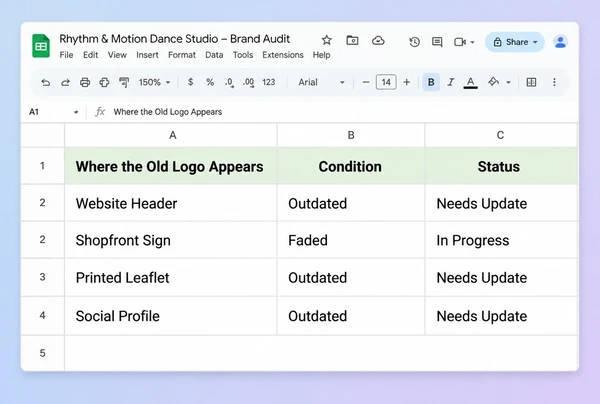The height and width of the screenshot is (404, 600).
Task: Click the Share button
Action: (x=515, y=42)
